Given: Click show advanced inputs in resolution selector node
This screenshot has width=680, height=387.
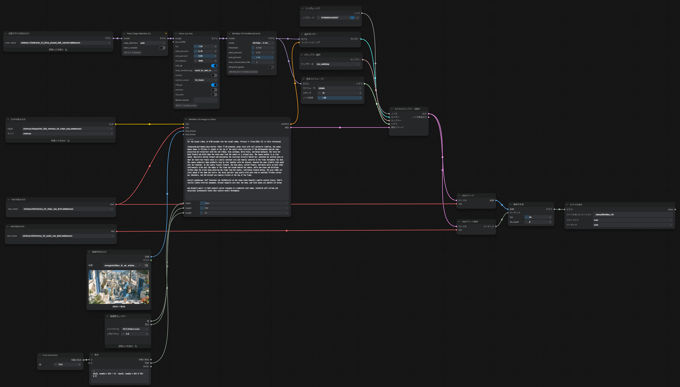Looking at the screenshot, I should click(x=128, y=346).
